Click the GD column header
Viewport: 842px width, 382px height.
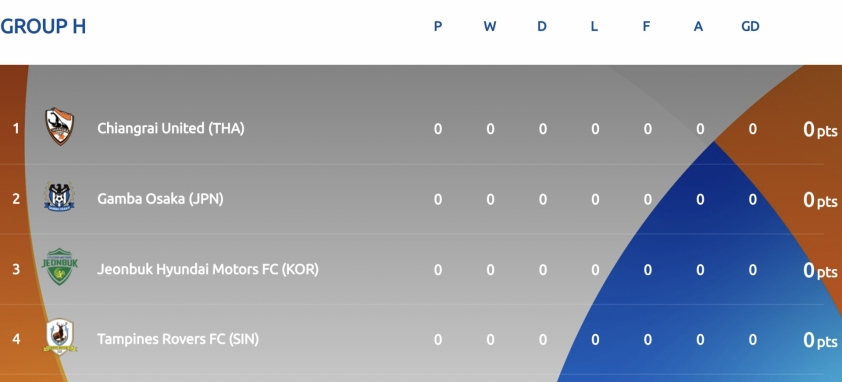point(750,26)
